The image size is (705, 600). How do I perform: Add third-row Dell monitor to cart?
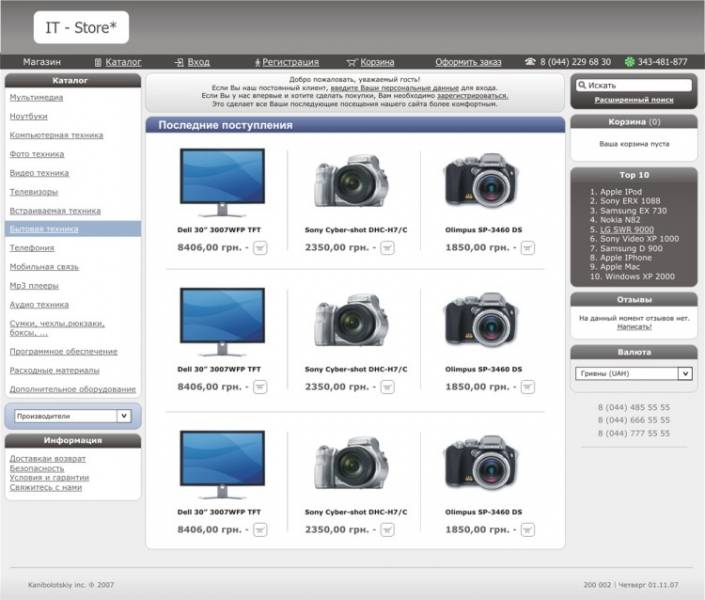point(260,530)
